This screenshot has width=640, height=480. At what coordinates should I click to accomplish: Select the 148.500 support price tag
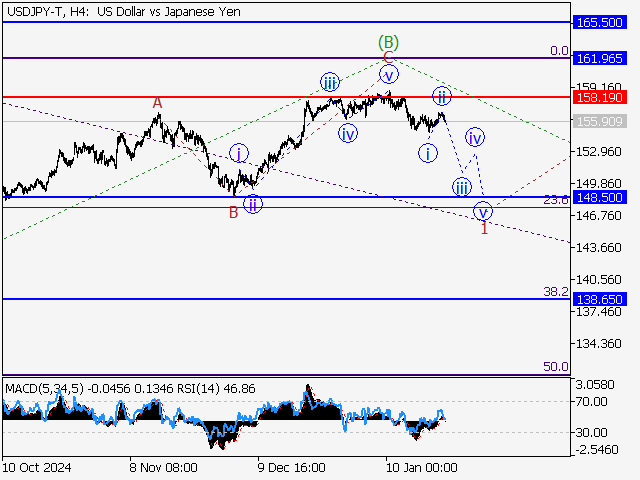(600, 197)
